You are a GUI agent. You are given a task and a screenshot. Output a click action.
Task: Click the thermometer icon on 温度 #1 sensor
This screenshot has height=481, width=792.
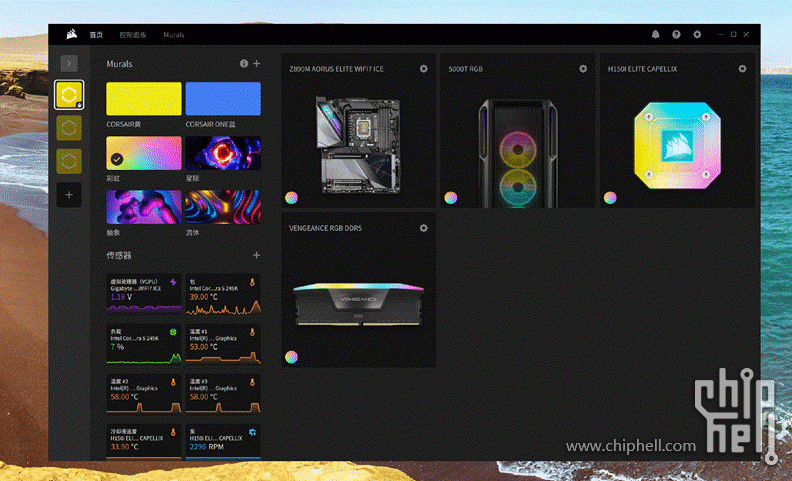(x=253, y=332)
